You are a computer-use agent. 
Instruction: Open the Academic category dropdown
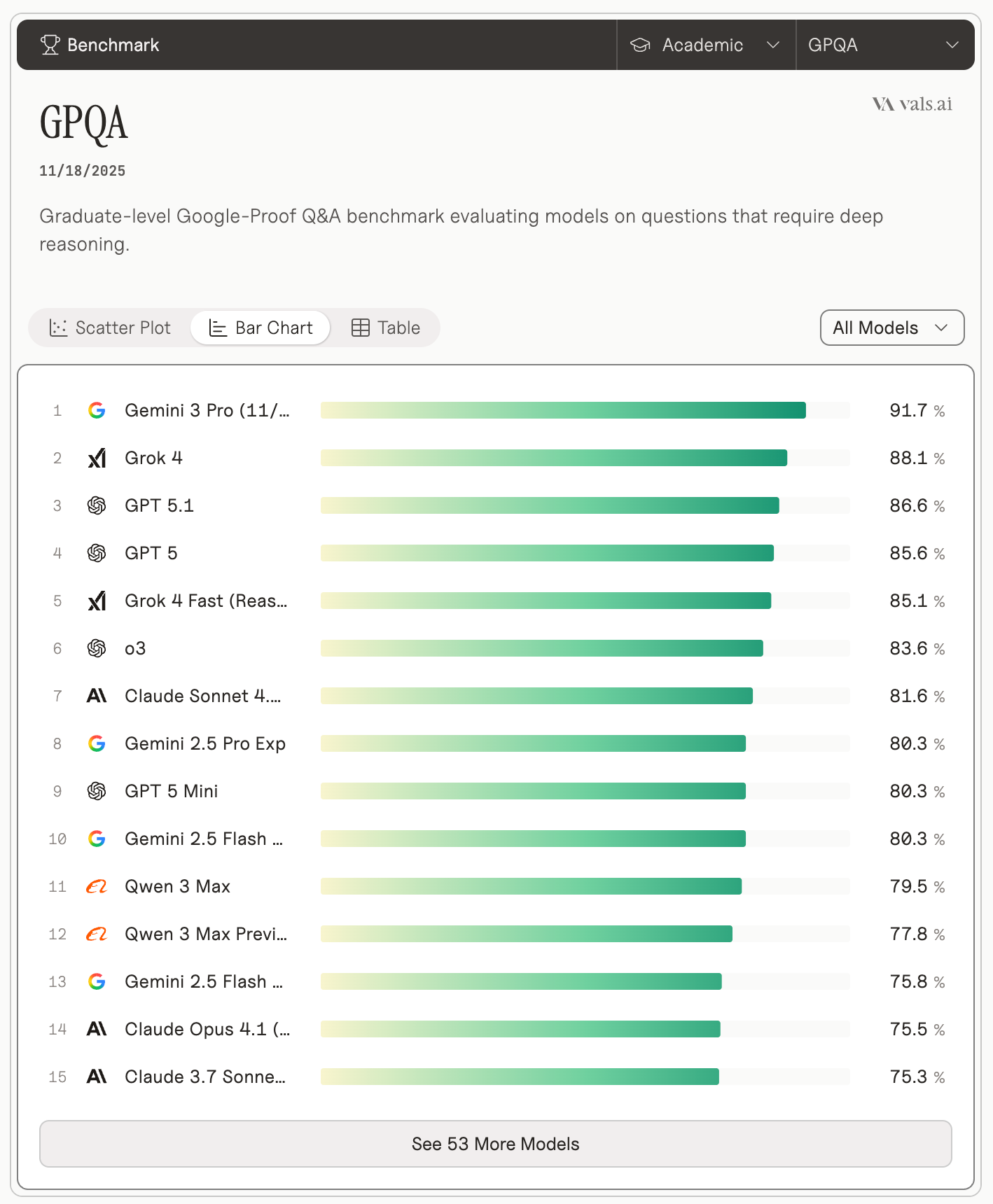click(x=704, y=44)
